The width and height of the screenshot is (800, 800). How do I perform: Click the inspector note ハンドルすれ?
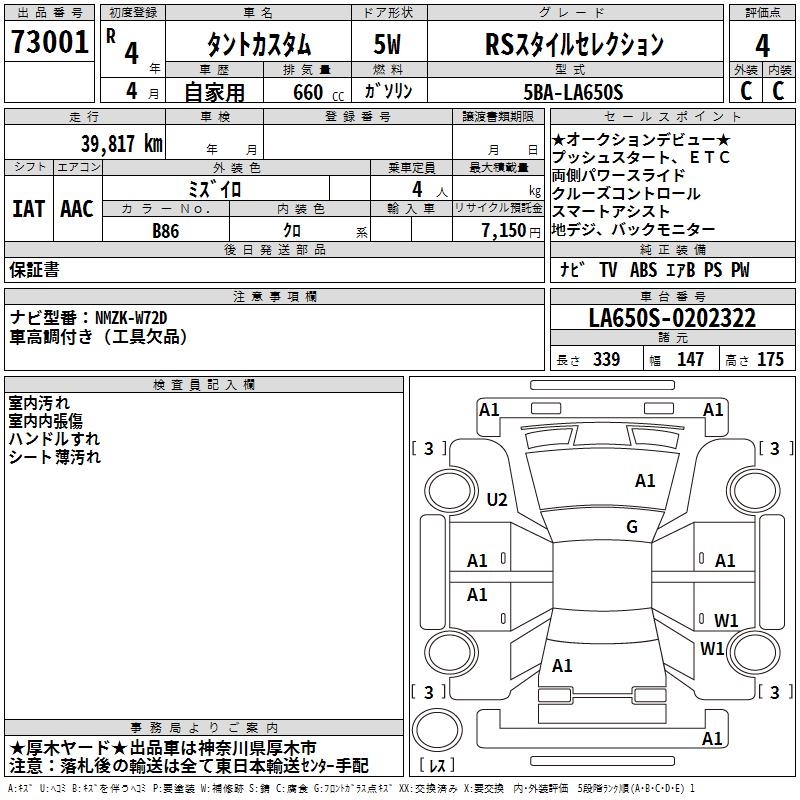point(54,439)
